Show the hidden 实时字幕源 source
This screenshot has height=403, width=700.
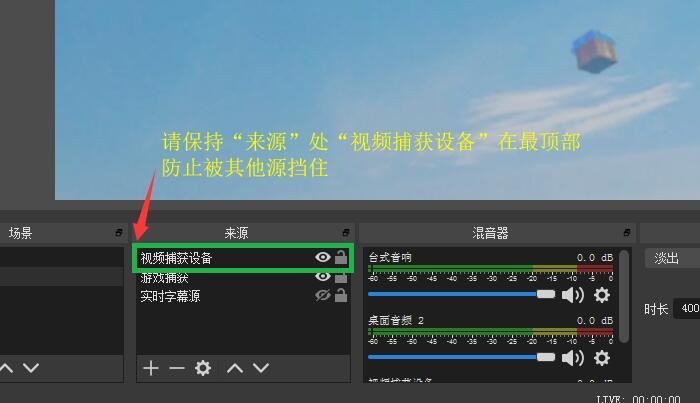(x=323, y=295)
